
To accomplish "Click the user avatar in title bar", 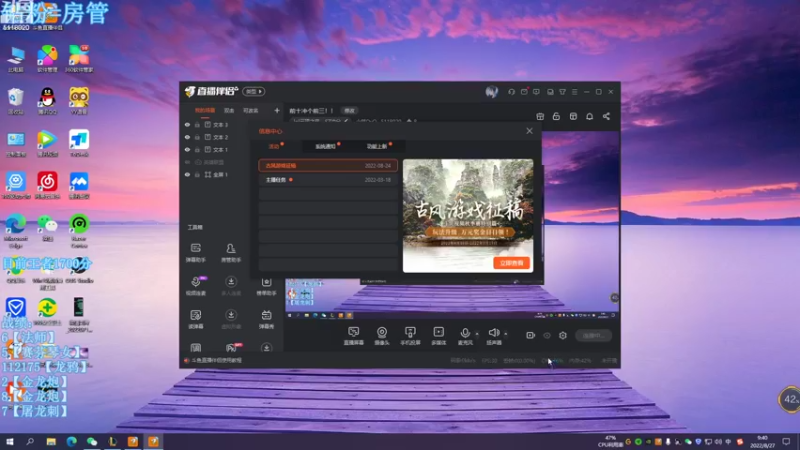I will pos(491,92).
